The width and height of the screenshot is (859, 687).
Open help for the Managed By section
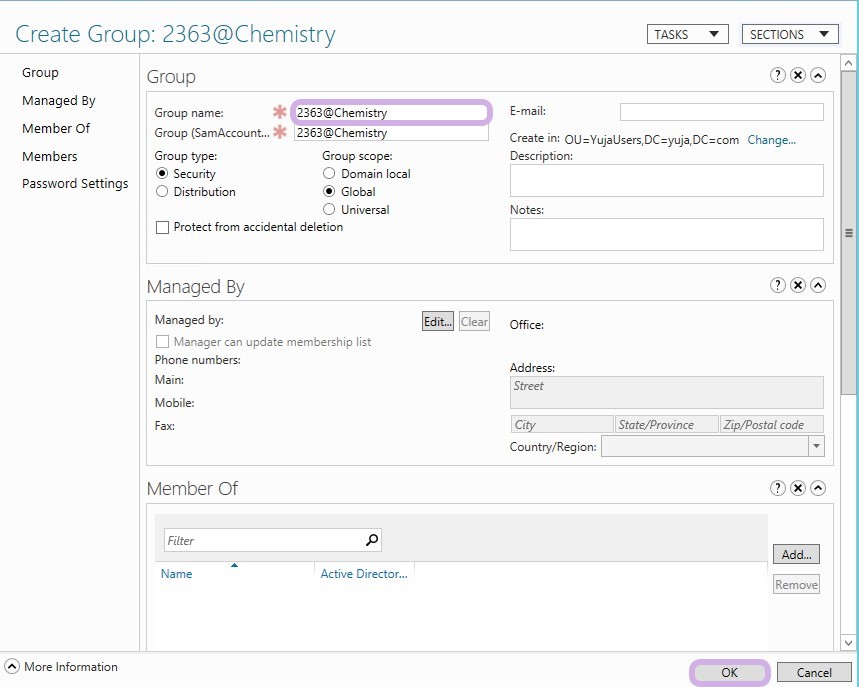point(777,285)
